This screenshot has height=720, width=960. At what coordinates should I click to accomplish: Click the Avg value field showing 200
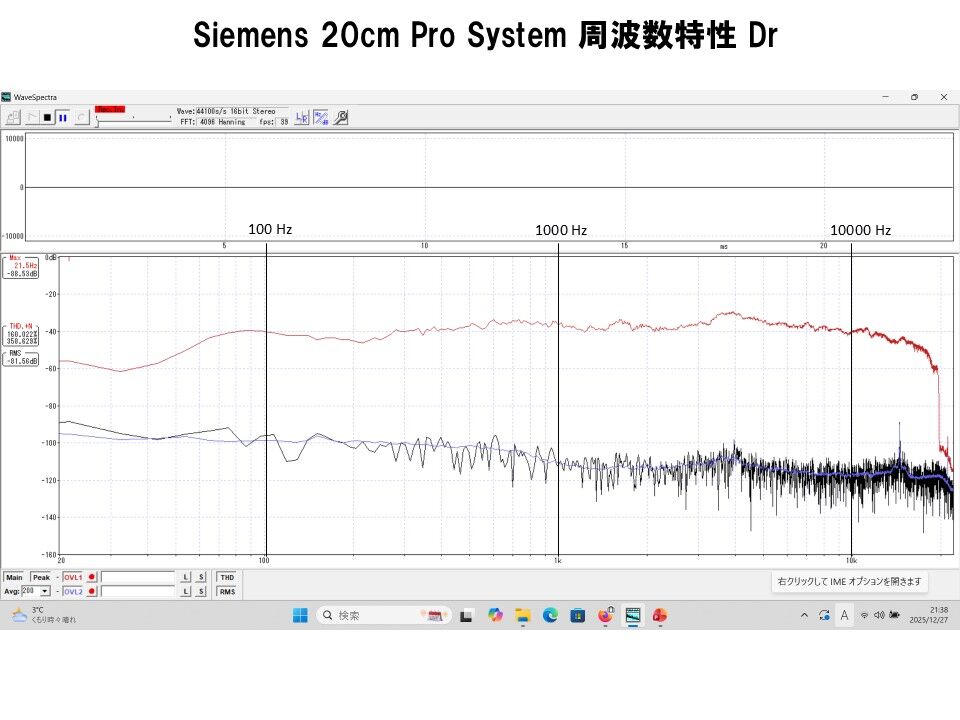pos(31,591)
